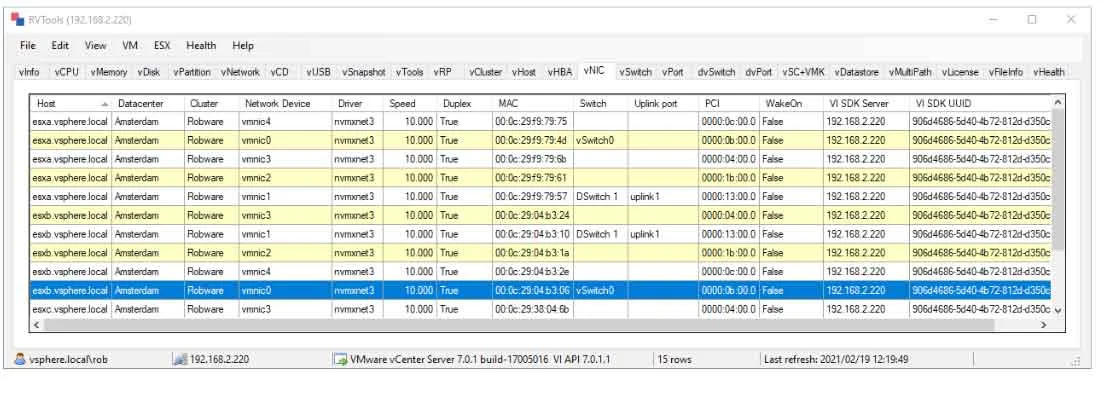Sort by the Duplex column header
Image resolution: width=1107 pixels, height=394 pixels.
pyautogui.click(x=465, y=103)
